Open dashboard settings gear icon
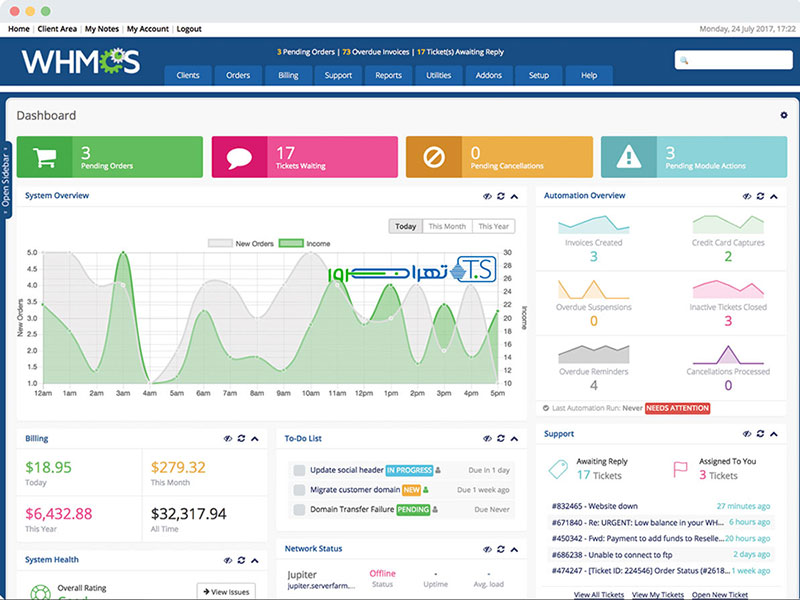 pos(783,115)
